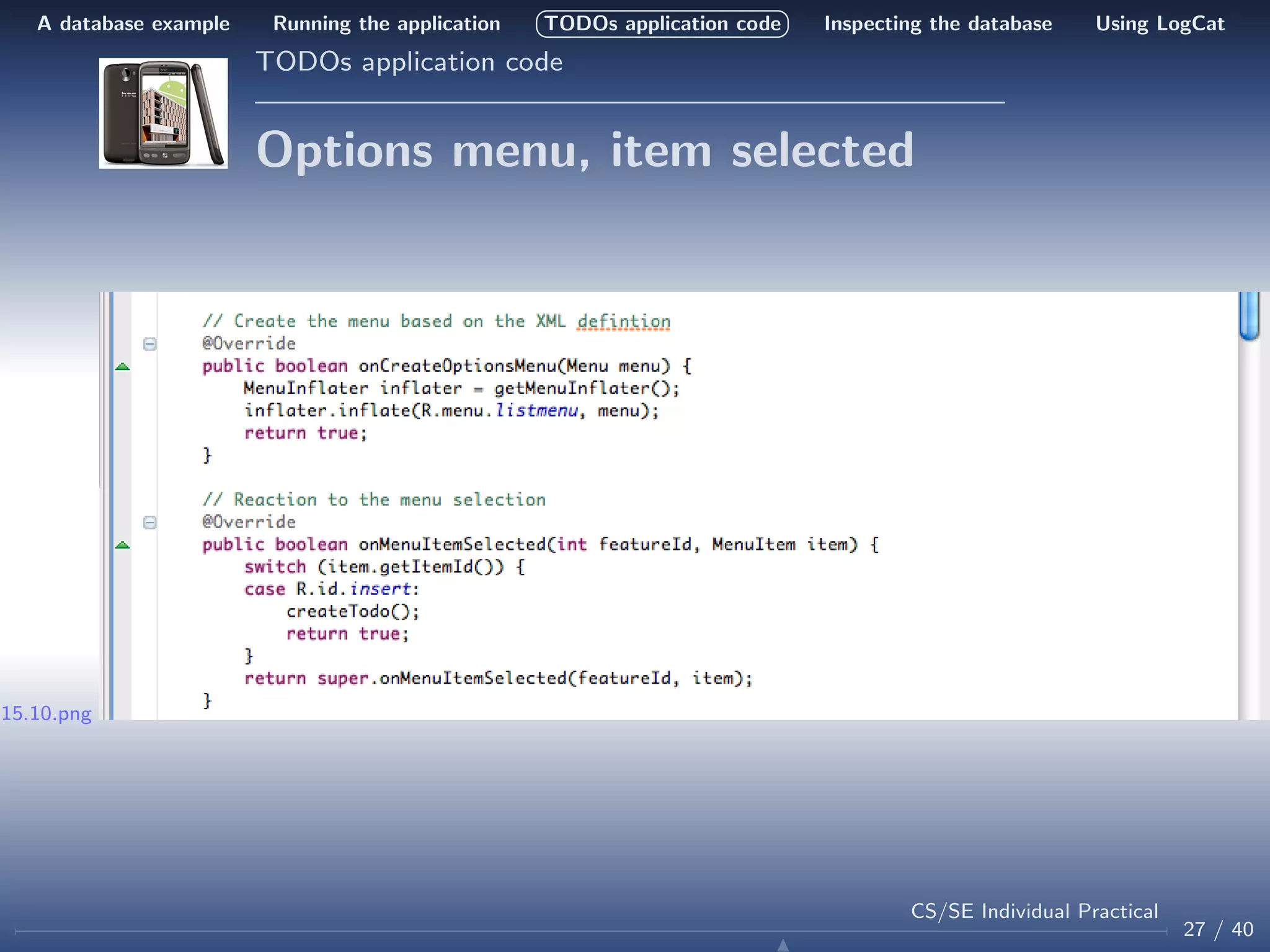The height and width of the screenshot is (952, 1270).
Task: Click 'Reaction to the menu selection' comment
Action: pyautogui.click(x=374, y=500)
